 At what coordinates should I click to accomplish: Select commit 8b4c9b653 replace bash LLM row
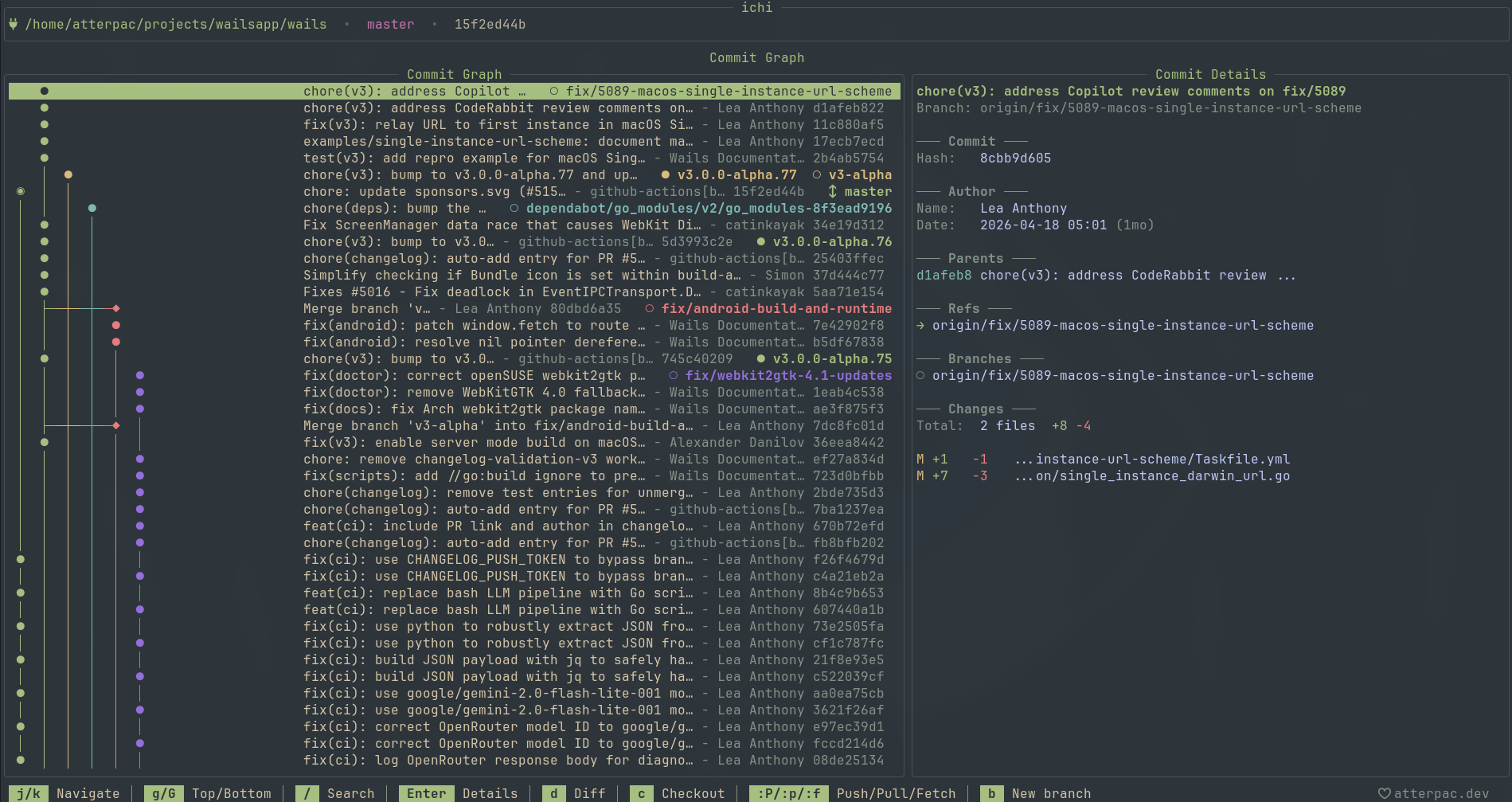[x=455, y=593]
